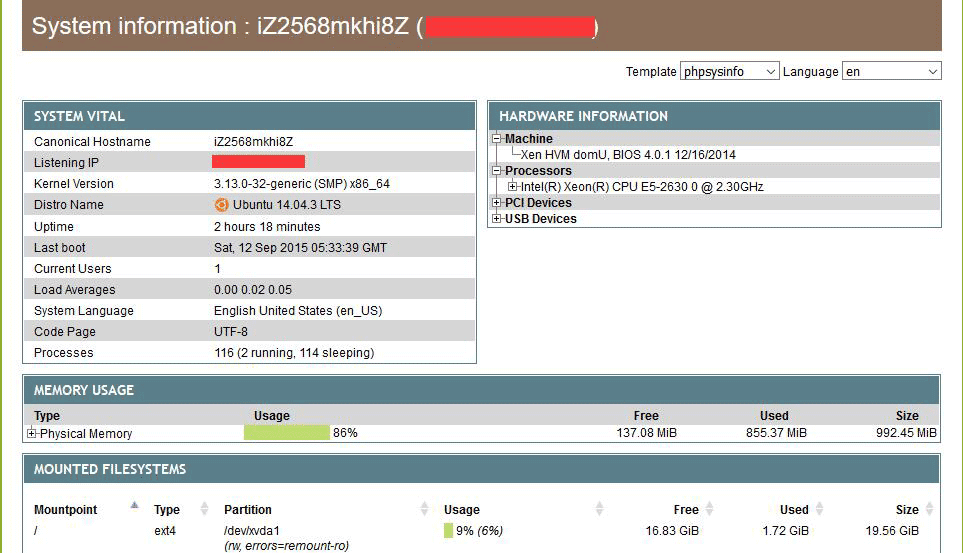Expand the PCI Devices node
The image size is (963, 553).
tap(496, 203)
